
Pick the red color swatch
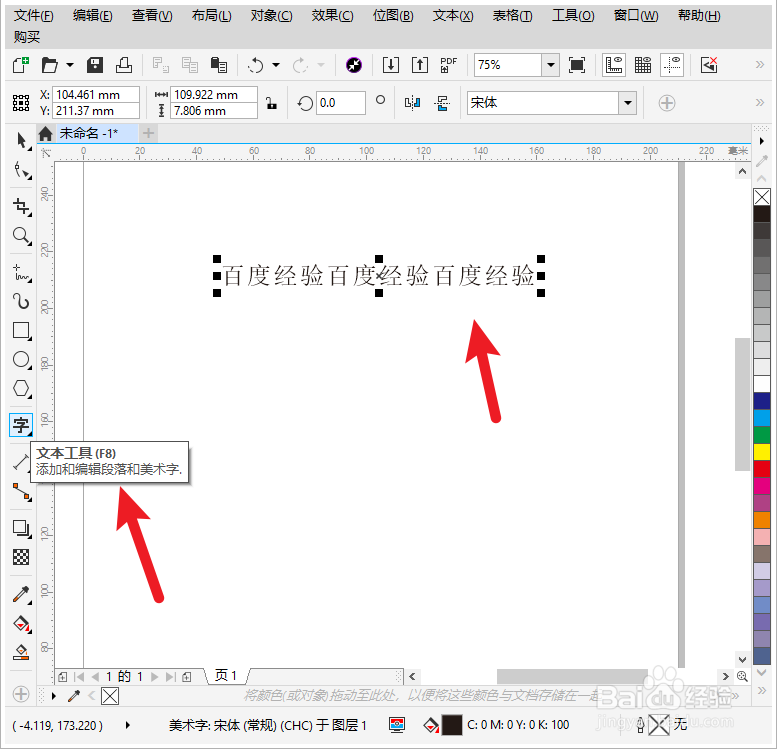coord(762,468)
